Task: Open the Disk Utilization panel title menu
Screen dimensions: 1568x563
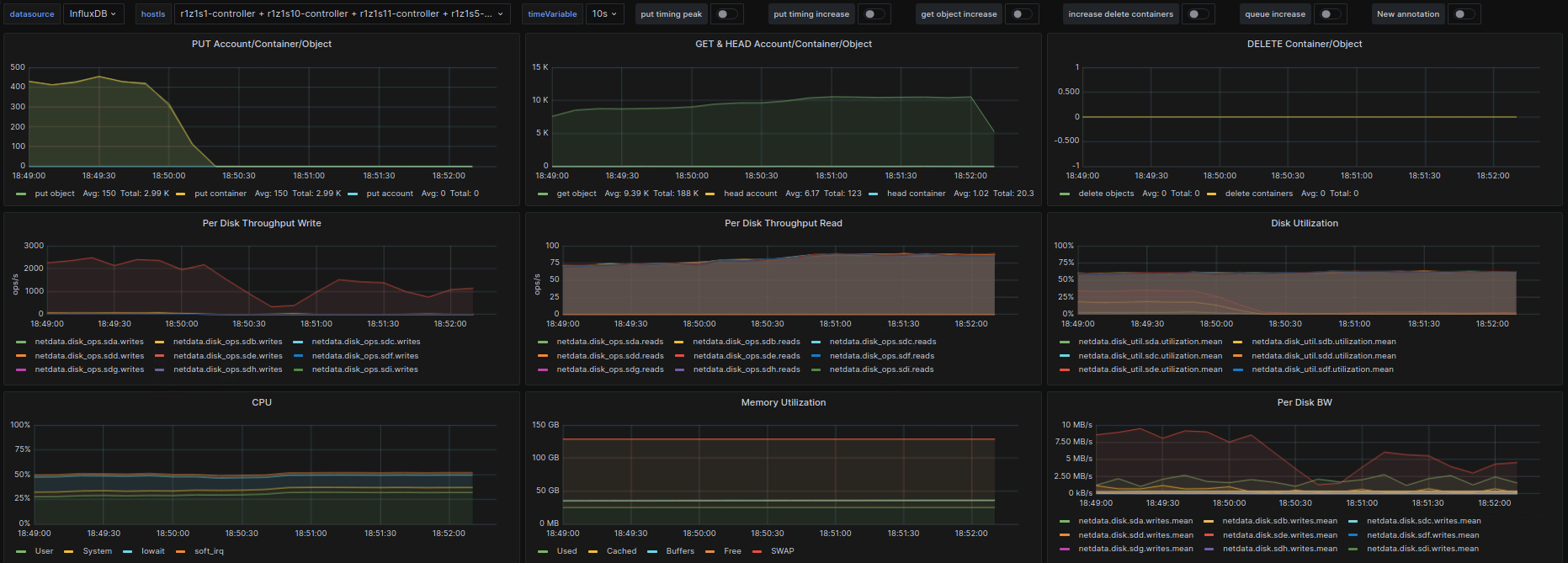Action: 1304,223
